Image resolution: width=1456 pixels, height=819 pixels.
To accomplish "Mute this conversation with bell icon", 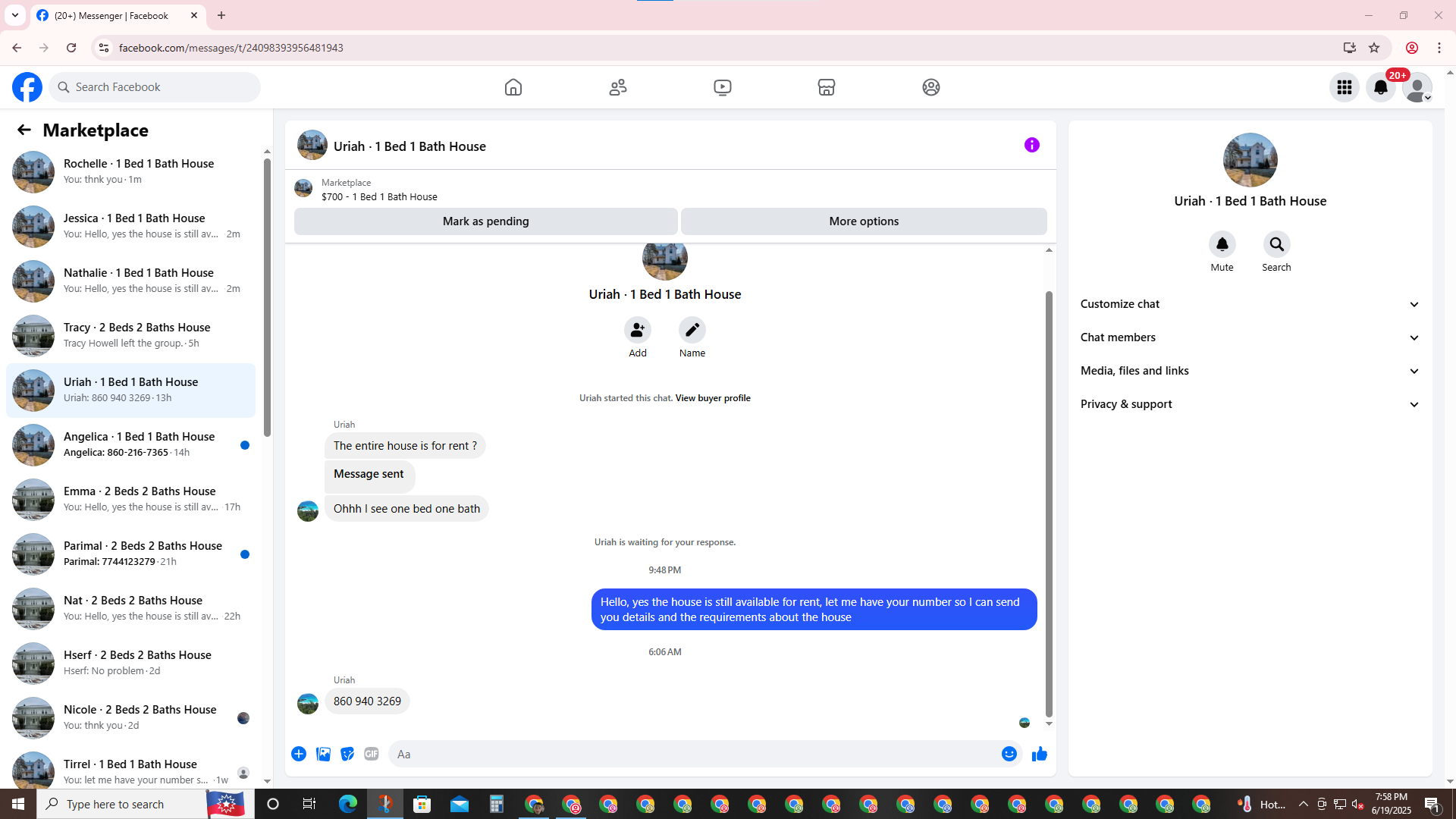I will (1222, 244).
